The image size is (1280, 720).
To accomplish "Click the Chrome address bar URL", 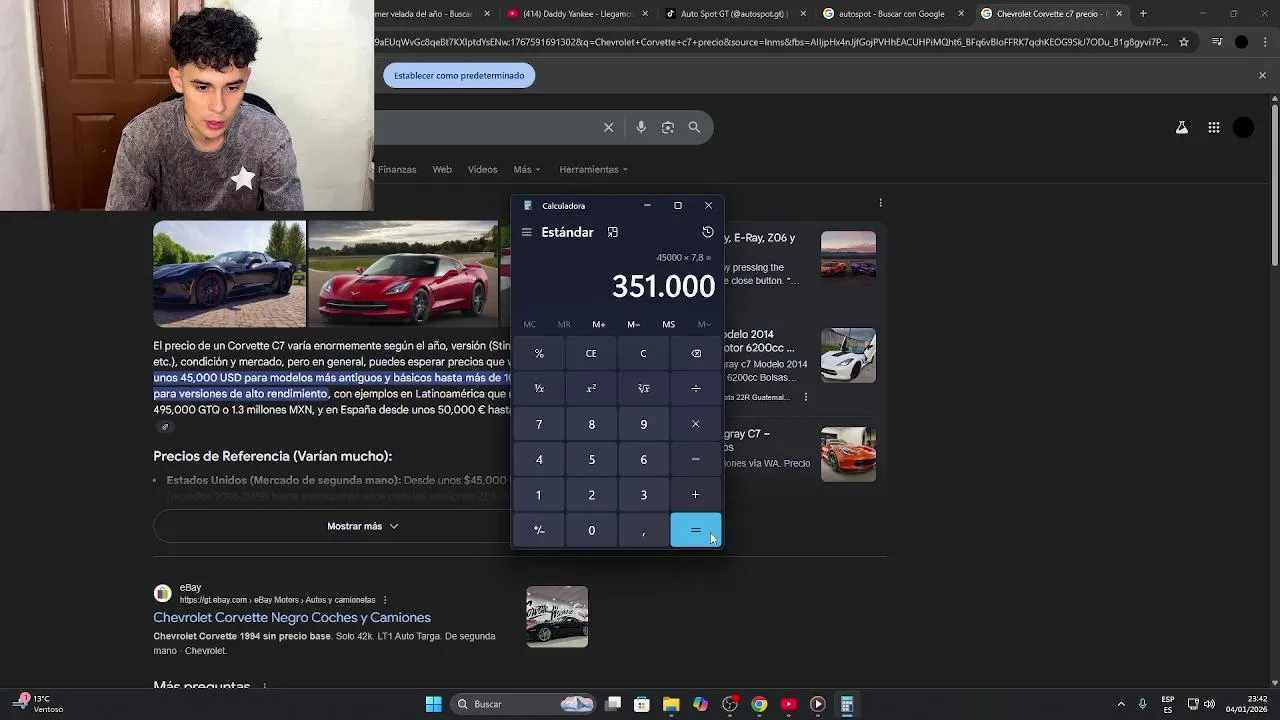I will pyautogui.click(x=770, y=42).
